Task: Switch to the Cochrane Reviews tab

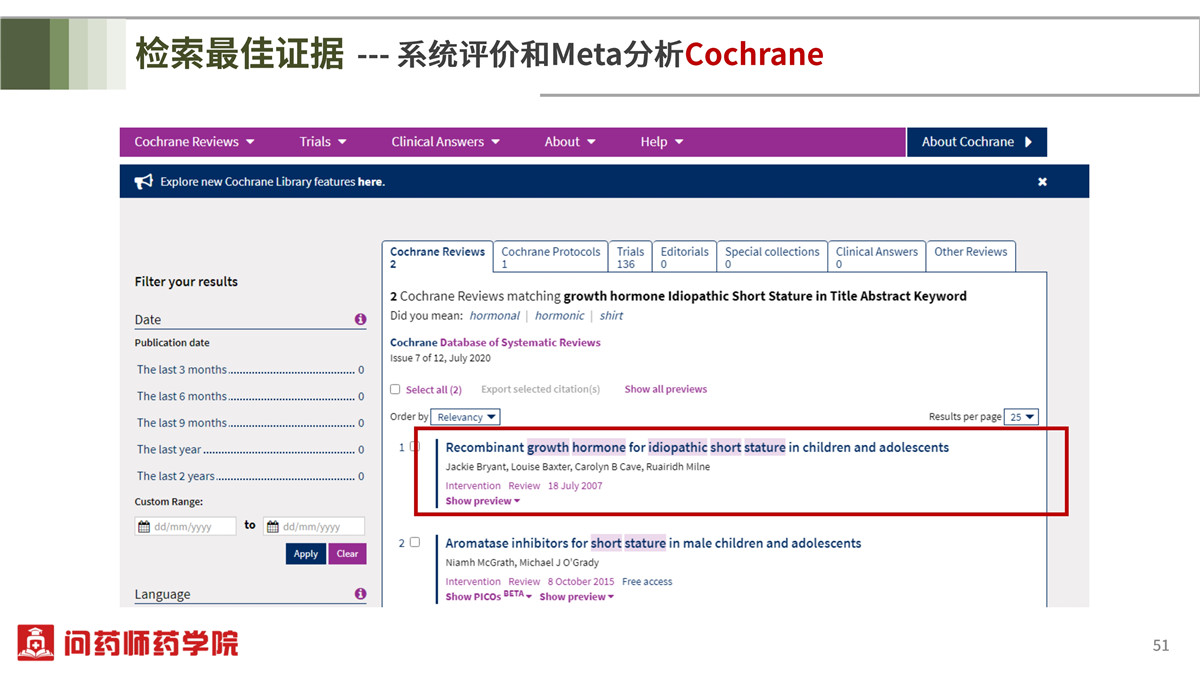Action: [x=437, y=257]
